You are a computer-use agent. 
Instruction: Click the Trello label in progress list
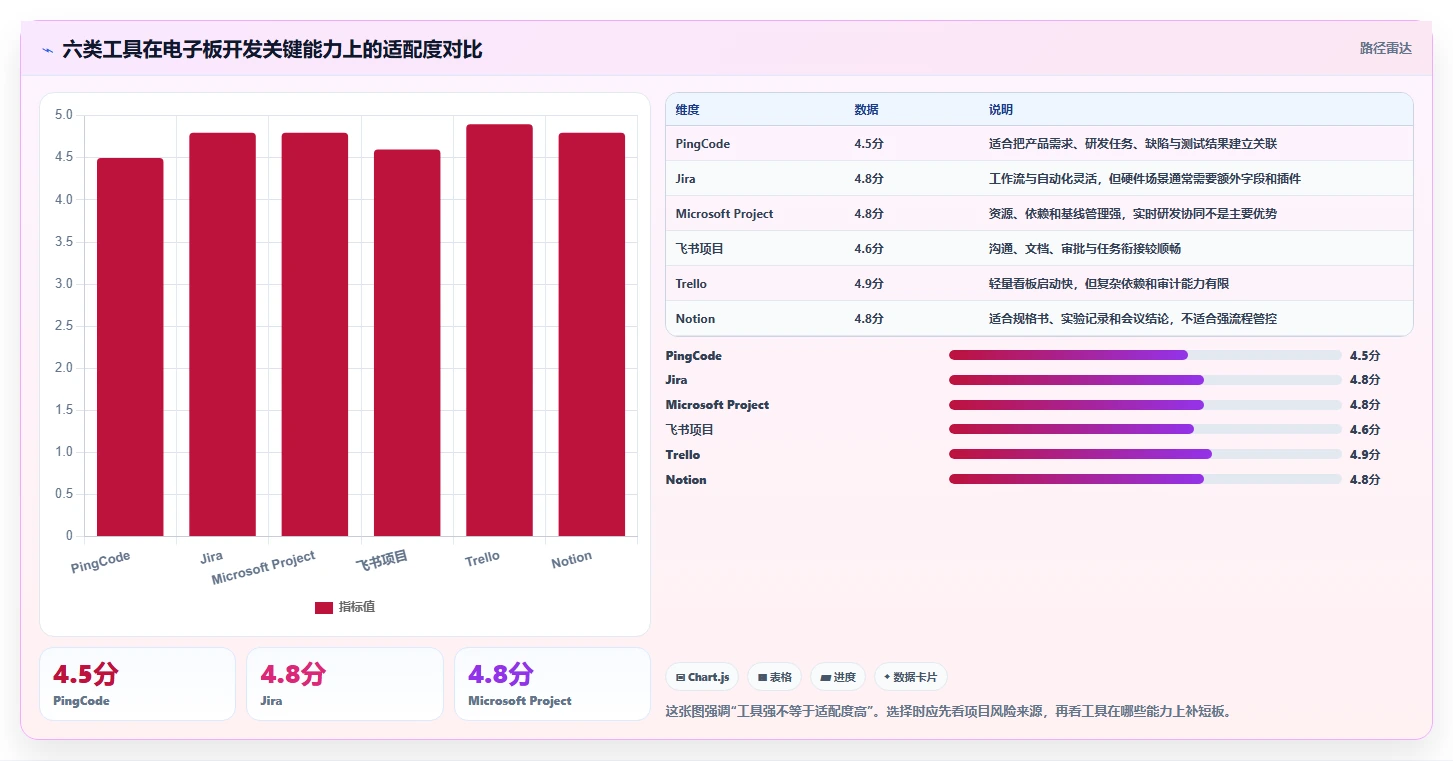click(683, 455)
